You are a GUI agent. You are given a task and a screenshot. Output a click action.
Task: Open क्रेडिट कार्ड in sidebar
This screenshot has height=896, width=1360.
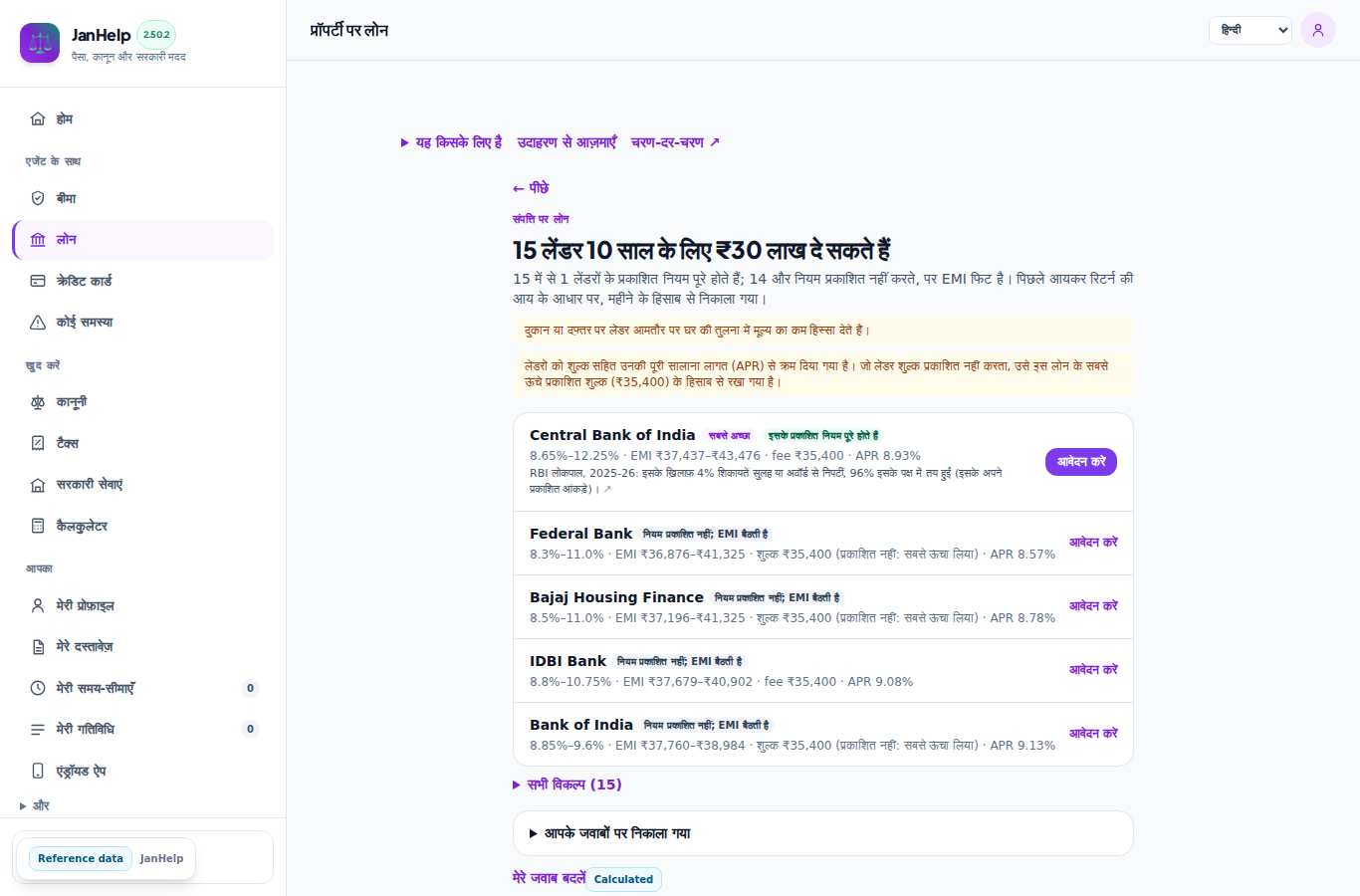pos(142,281)
